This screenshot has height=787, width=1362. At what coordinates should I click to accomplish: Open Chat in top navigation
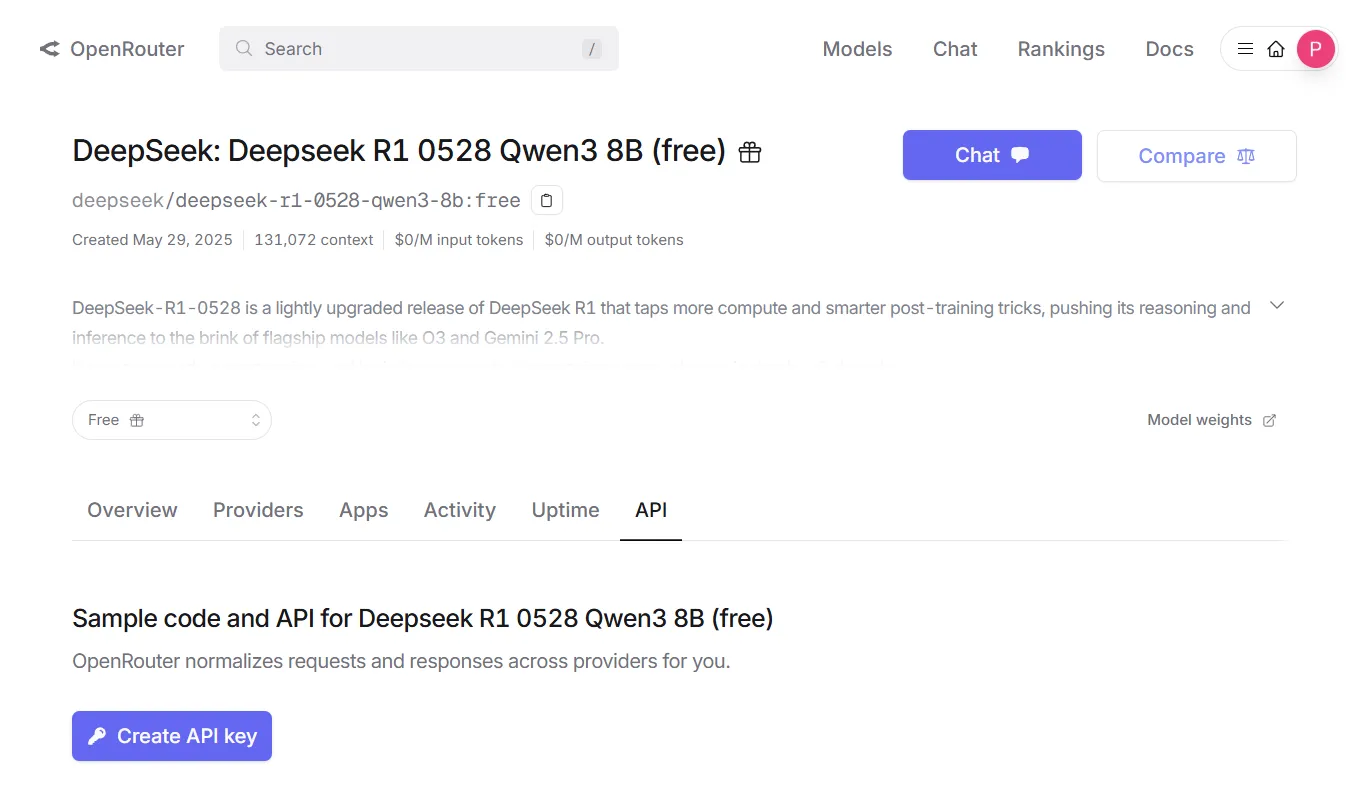point(955,49)
